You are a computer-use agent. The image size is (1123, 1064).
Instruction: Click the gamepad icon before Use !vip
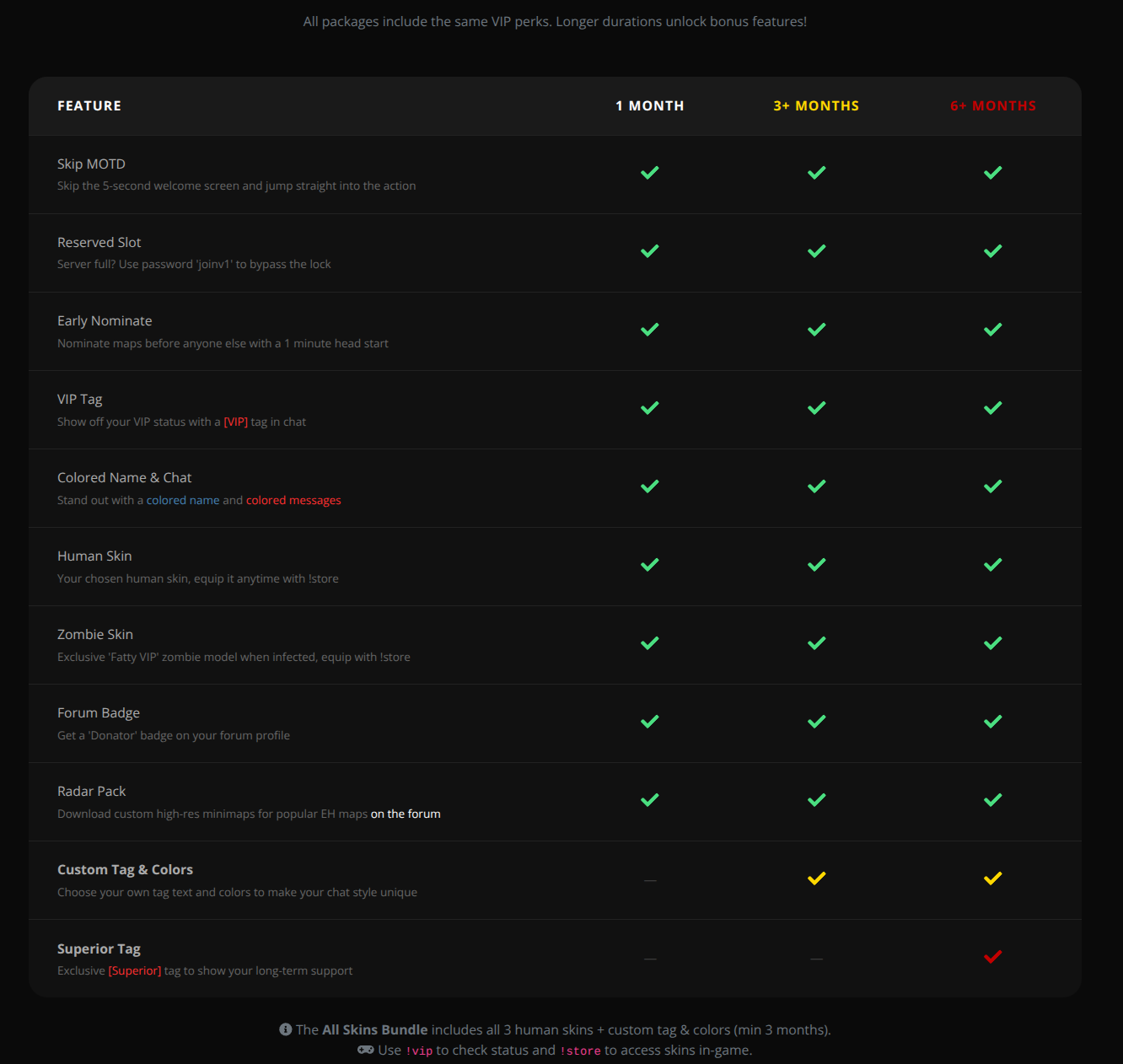pyautogui.click(x=365, y=1050)
